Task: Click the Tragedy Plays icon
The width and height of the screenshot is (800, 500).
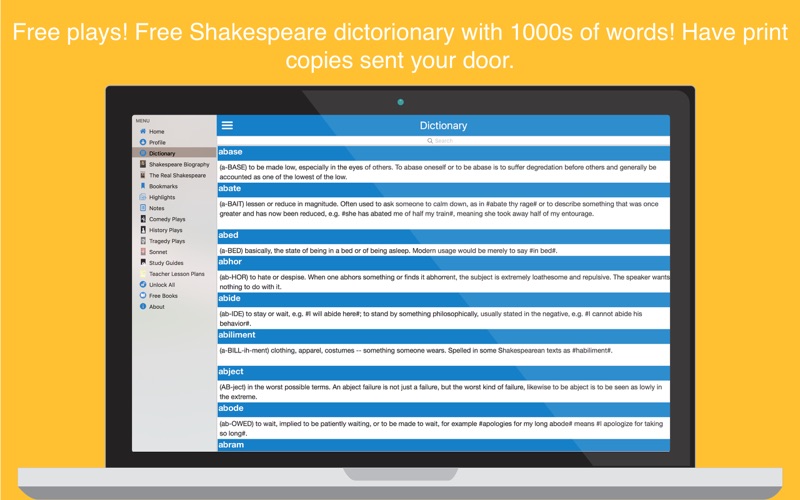Action: point(143,241)
